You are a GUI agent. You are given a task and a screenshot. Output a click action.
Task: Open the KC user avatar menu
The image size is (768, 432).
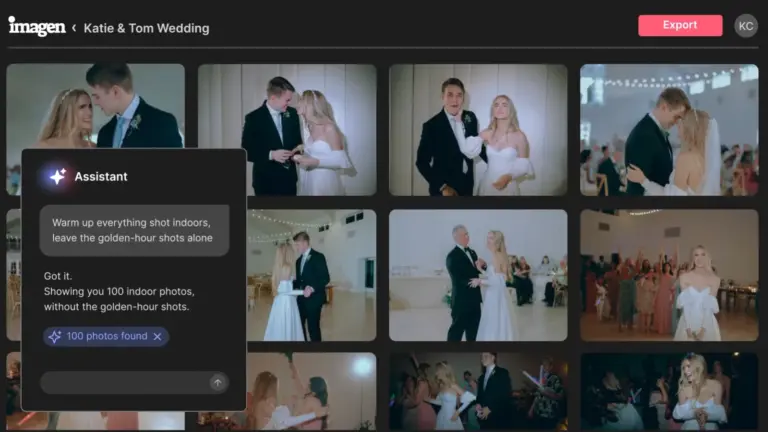tap(745, 26)
